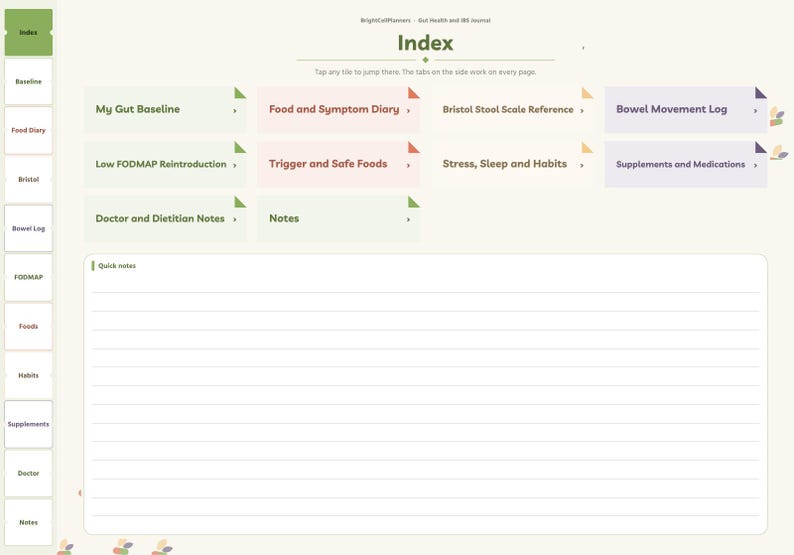Click the small chevron right of the Index title

tap(583, 48)
